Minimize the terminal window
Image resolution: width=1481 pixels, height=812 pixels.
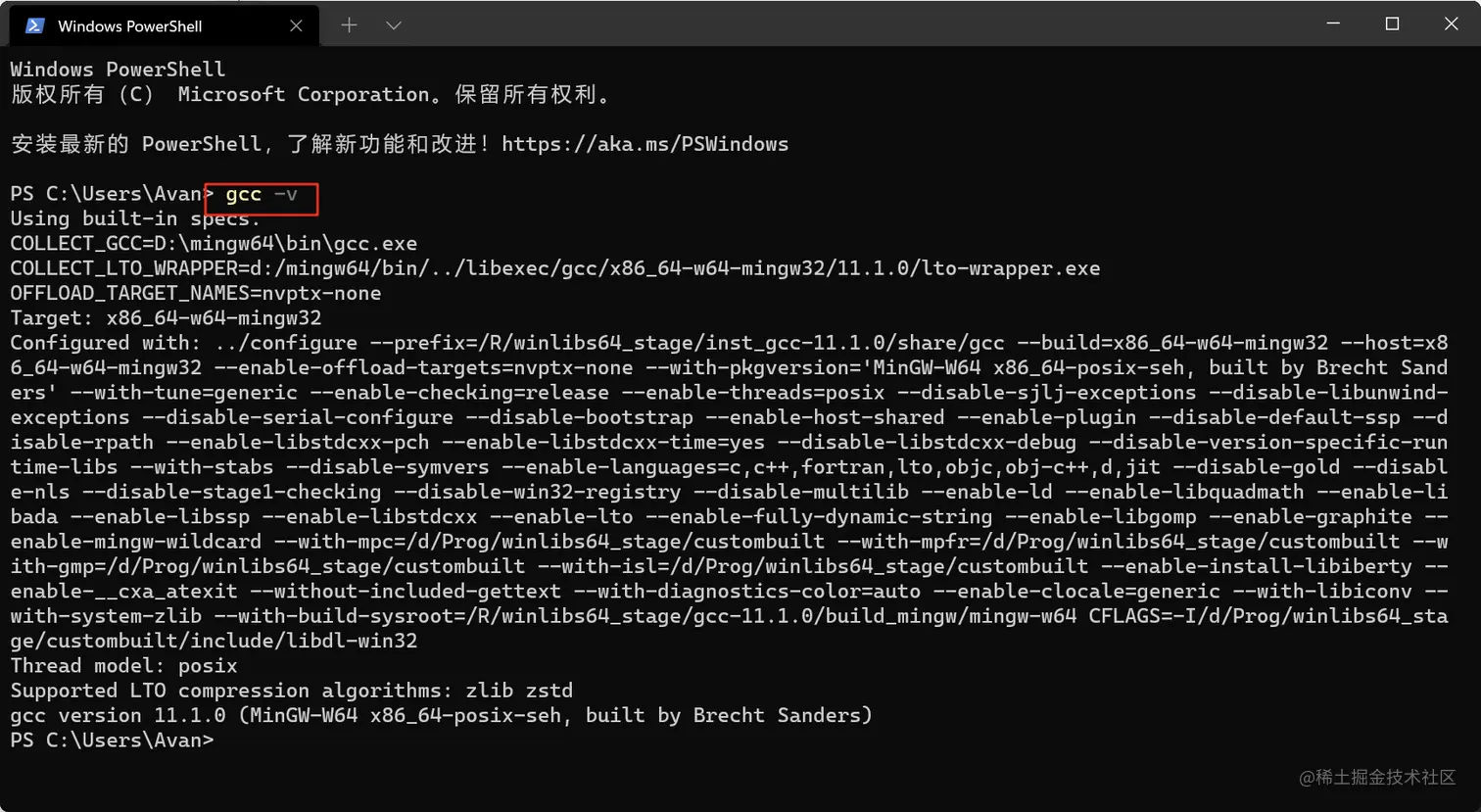coord(1333,24)
